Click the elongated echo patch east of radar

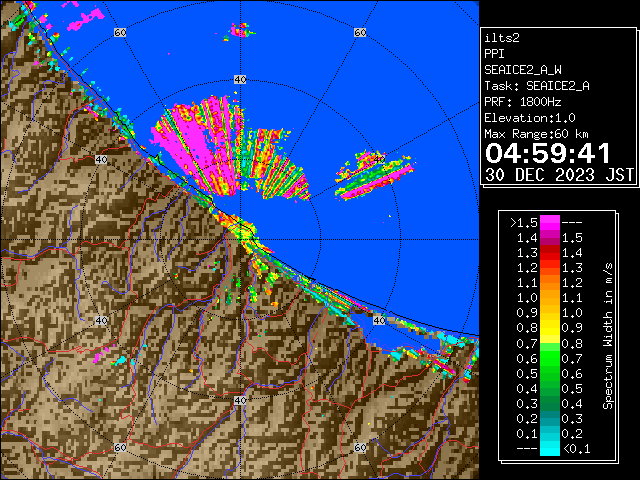374,176
